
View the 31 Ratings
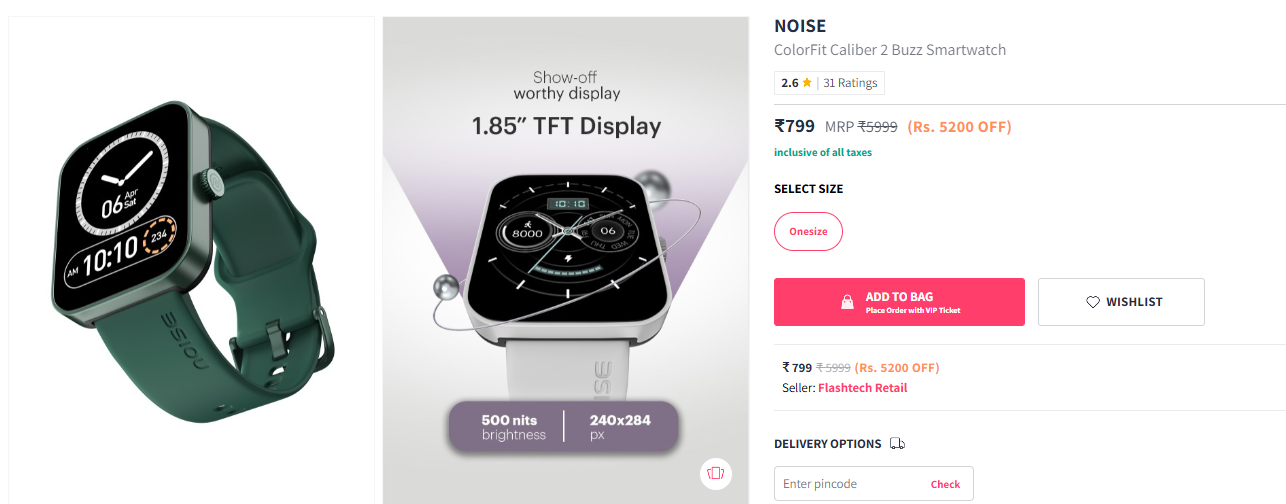click(x=850, y=83)
